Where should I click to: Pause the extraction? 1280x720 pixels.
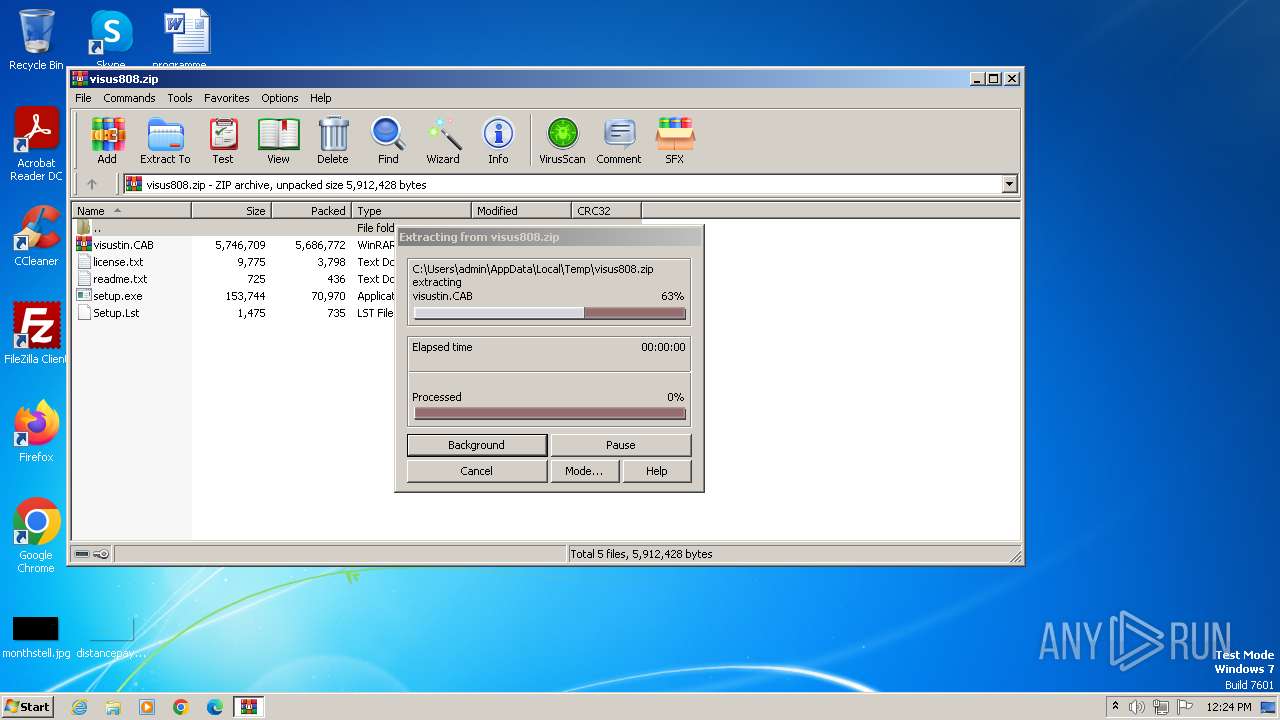click(x=621, y=445)
